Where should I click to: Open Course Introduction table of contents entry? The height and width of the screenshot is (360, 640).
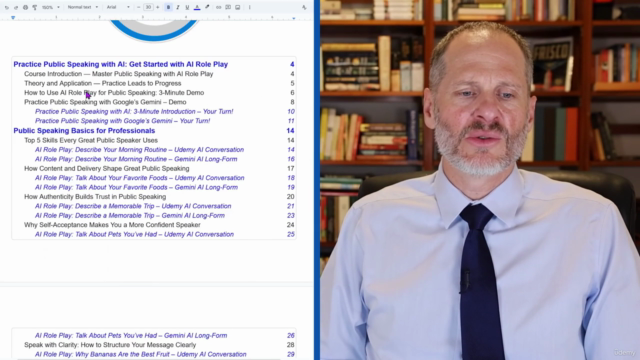pyautogui.click(x=118, y=74)
